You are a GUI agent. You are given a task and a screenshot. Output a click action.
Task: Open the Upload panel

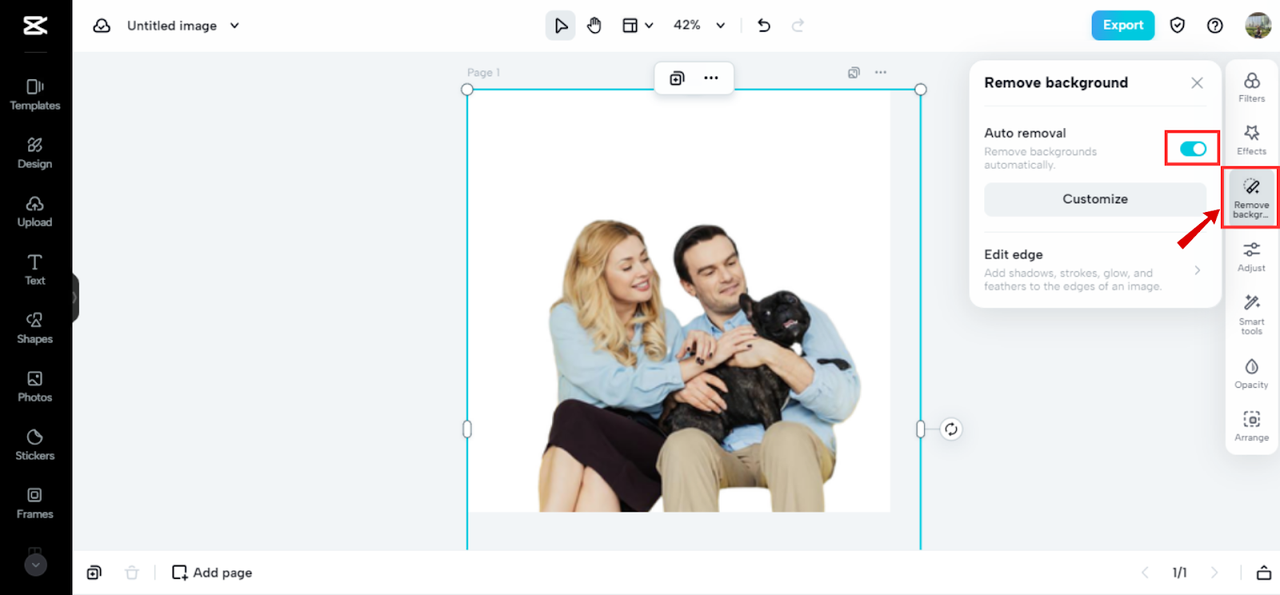[x=35, y=211]
